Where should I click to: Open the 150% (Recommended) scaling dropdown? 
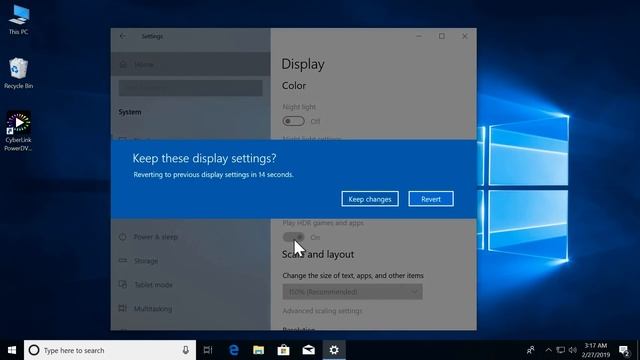tap(352, 292)
